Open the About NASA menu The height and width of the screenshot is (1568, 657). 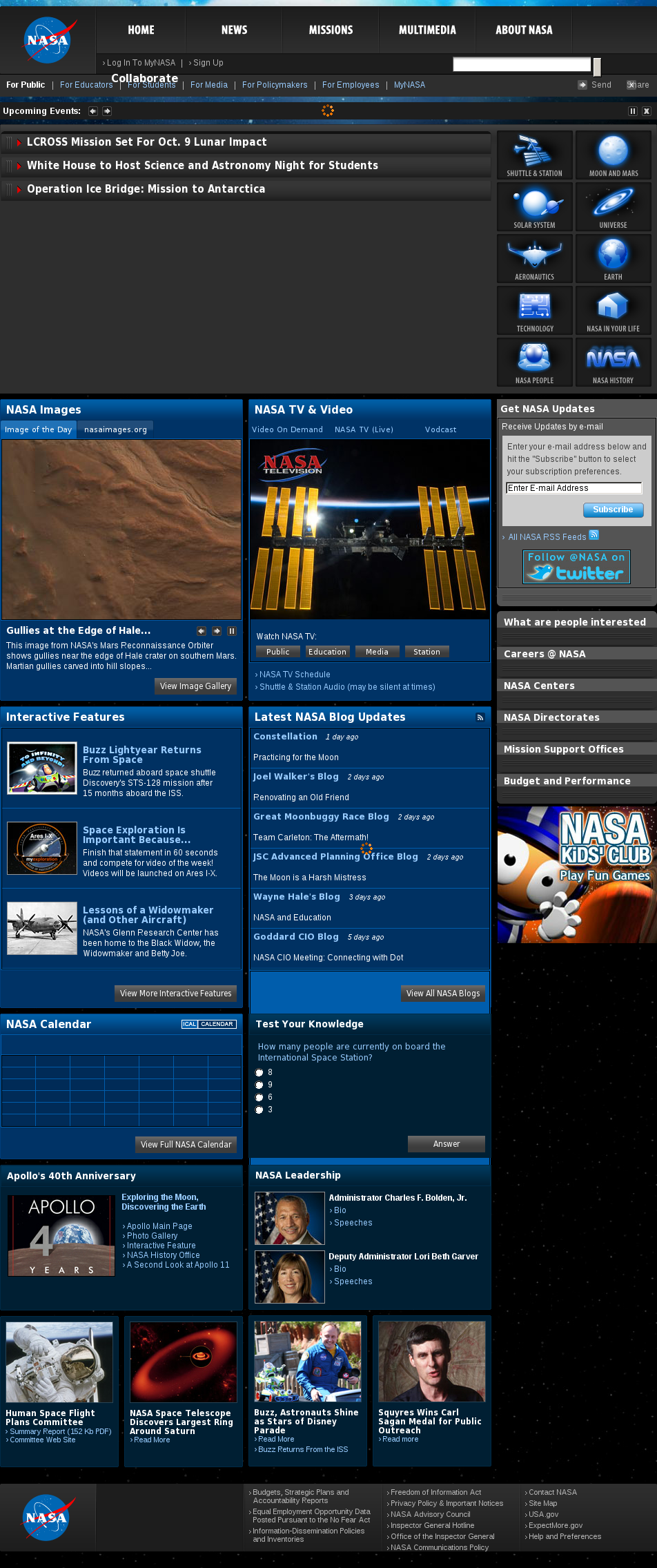tap(524, 30)
